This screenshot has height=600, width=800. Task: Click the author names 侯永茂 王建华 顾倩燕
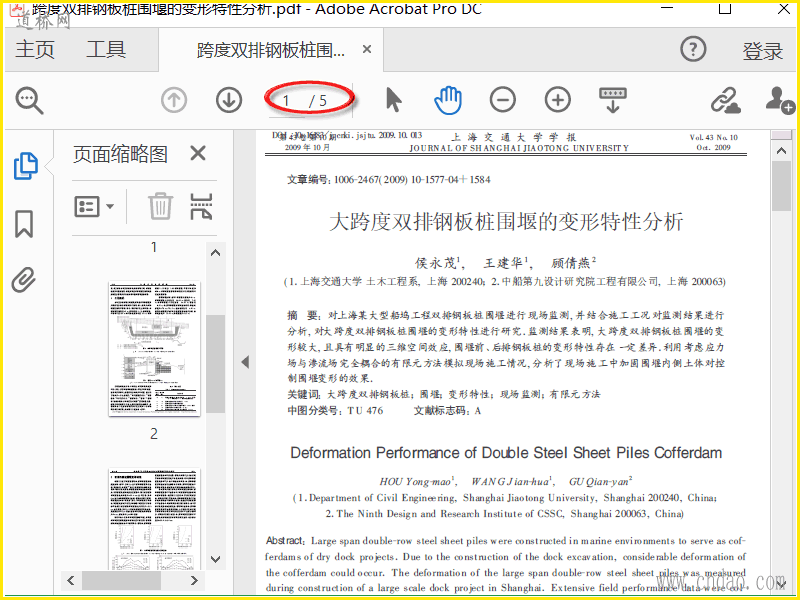[x=505, y=263]
